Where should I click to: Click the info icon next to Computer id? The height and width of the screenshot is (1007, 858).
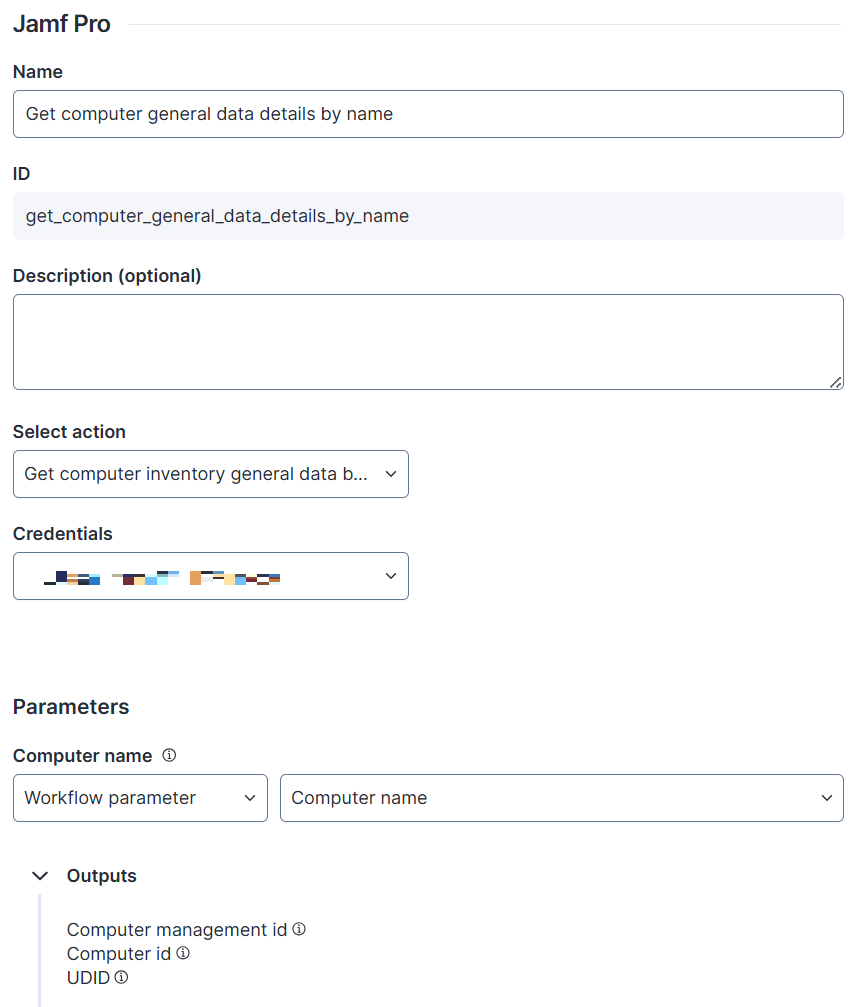pos(183,953)
